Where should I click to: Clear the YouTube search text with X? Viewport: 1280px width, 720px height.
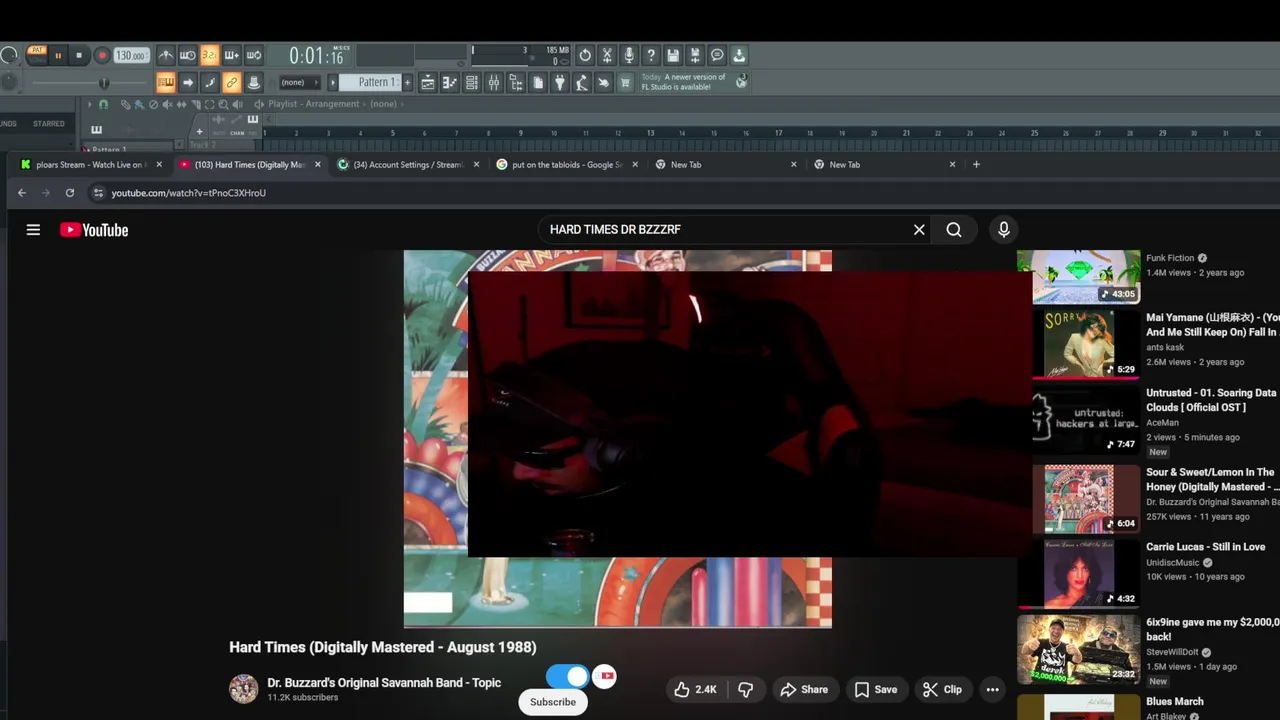pos(919,230)
